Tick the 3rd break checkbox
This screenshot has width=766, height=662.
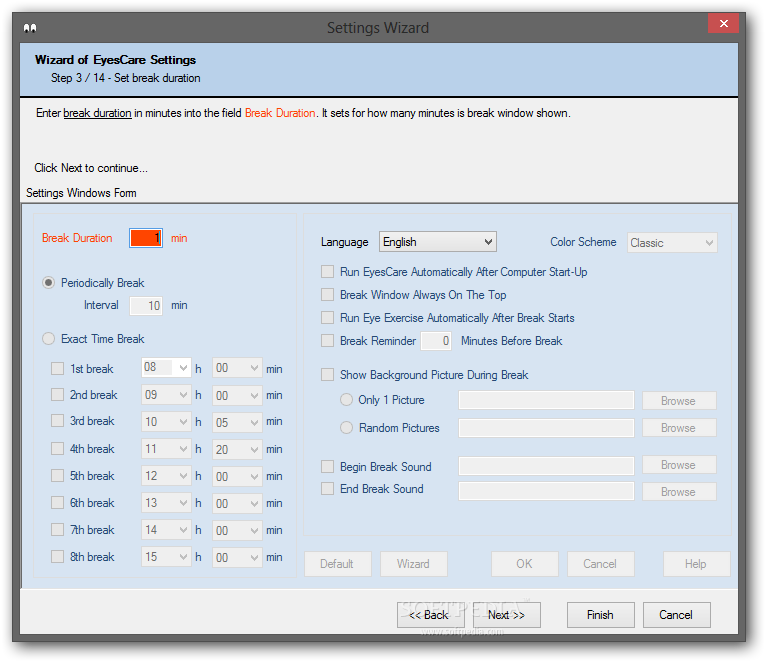click(58, 421)
